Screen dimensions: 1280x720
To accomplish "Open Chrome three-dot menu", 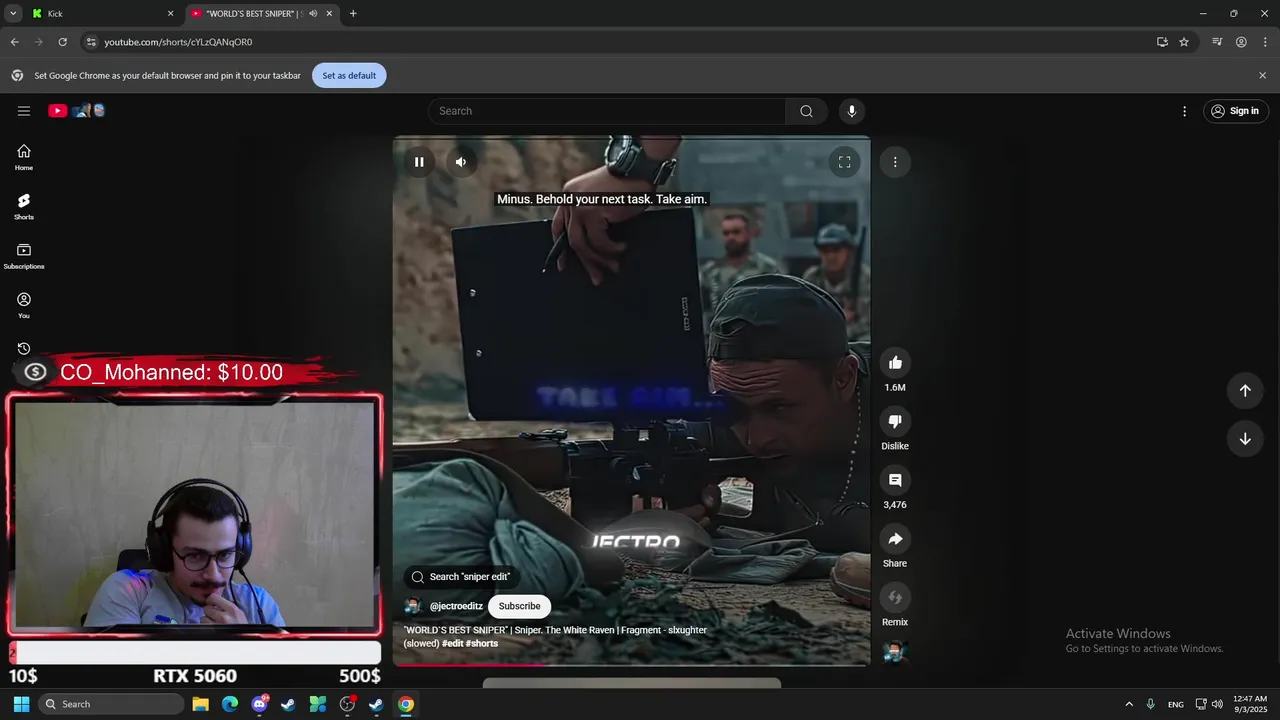I will (1266, 42).
